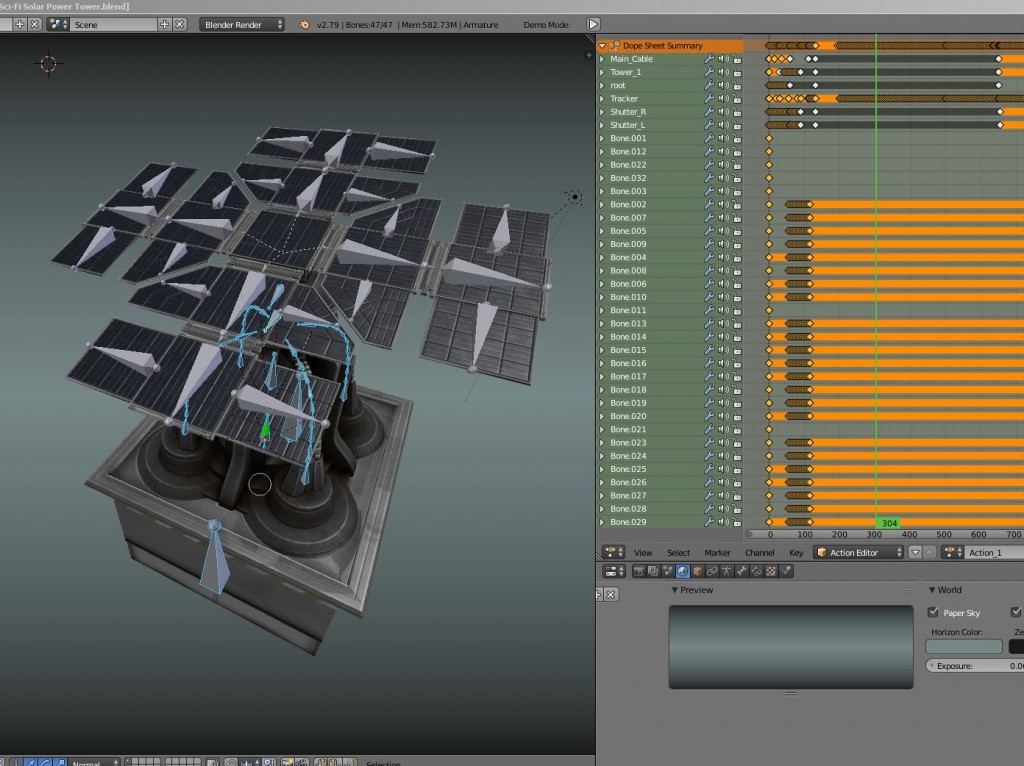The height and width of the screenshot is (766, 1024).
Task: Click the plus button to add a new scene
Action: pos(163,24)
